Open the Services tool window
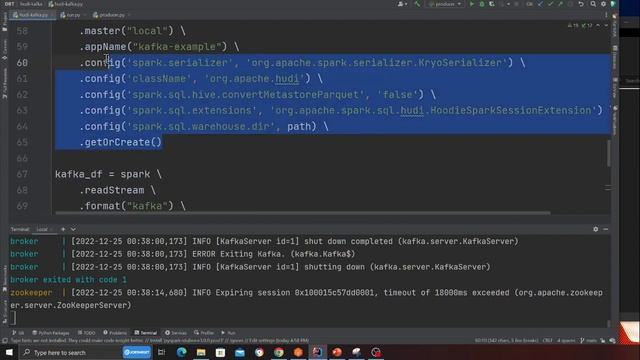 pyautogui.click(x=176, y=333)
